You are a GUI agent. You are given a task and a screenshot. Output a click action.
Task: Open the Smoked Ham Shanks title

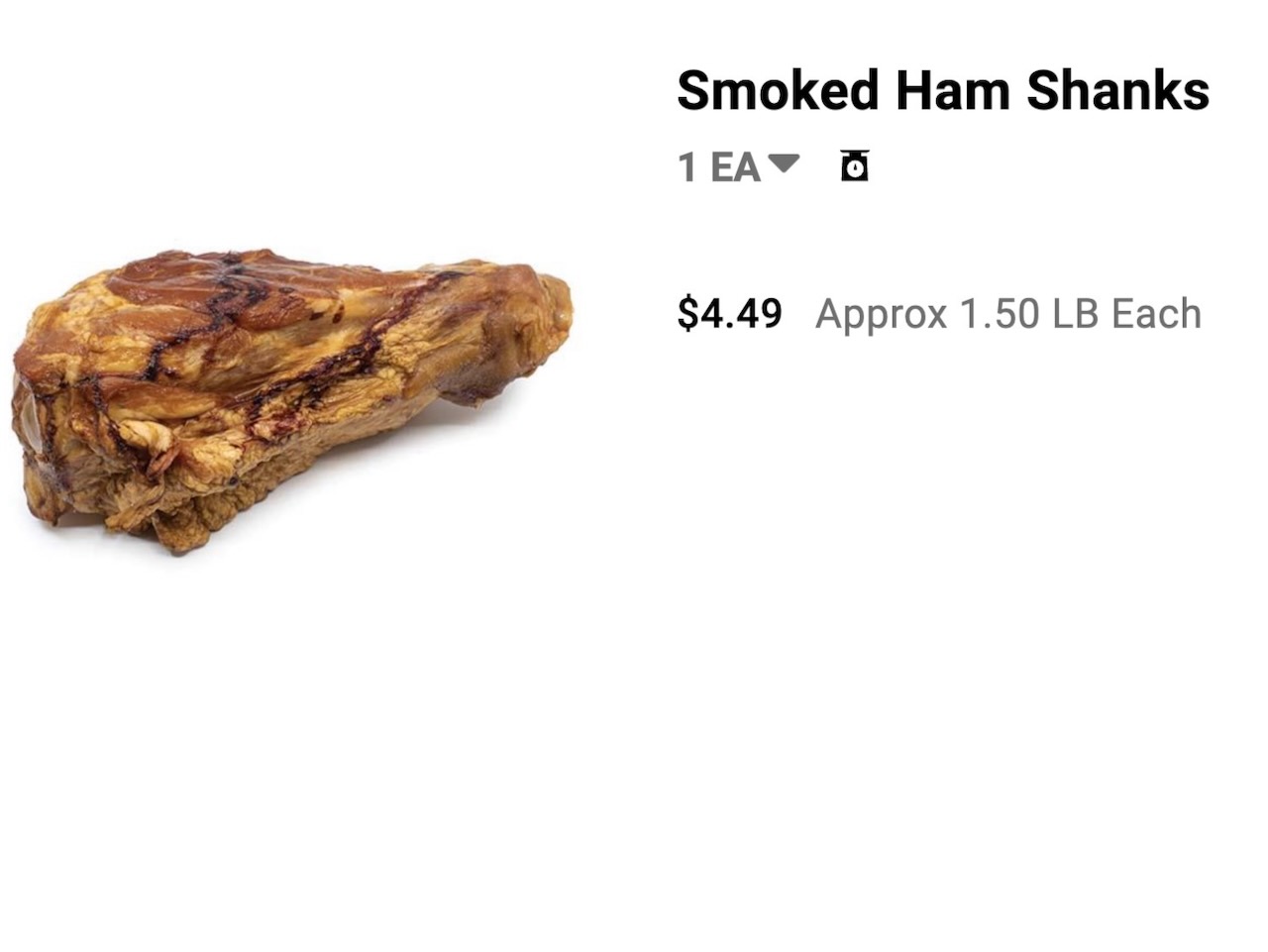[x=943, y=90]
